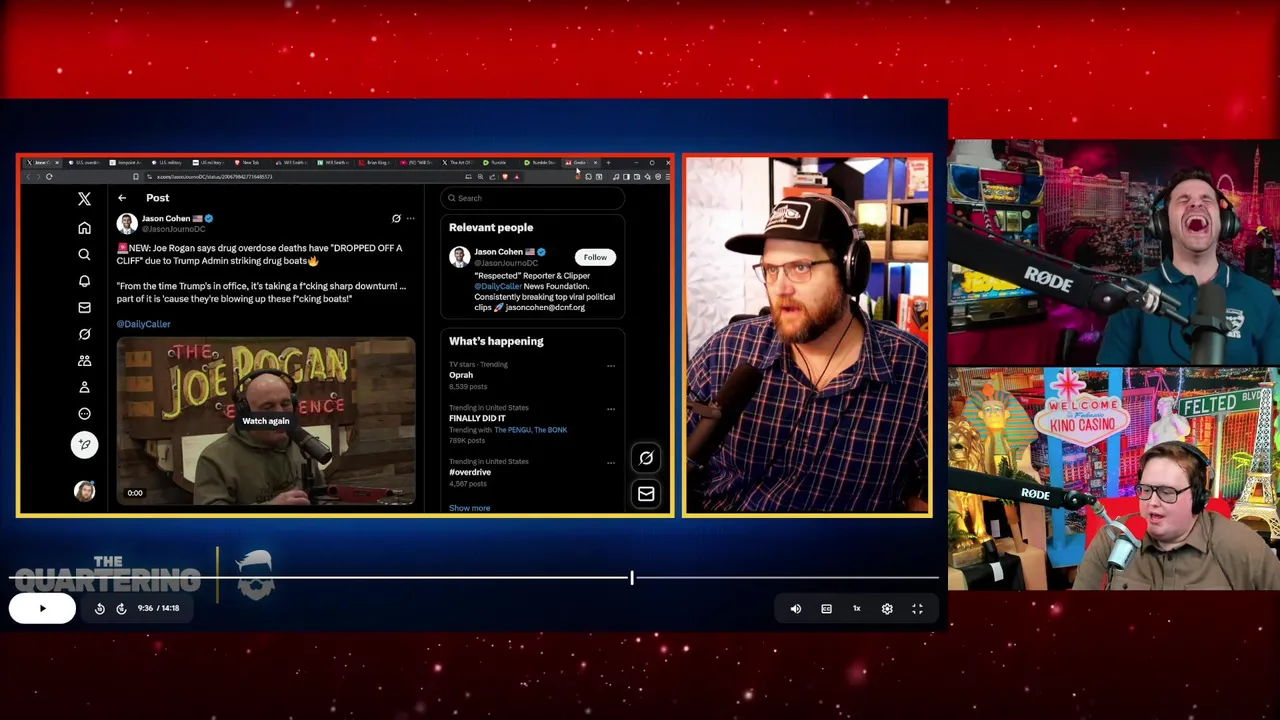Click the browser reload button
Image resolution: width=1280 pixels, height=720 pixels.
click(49, 177)
